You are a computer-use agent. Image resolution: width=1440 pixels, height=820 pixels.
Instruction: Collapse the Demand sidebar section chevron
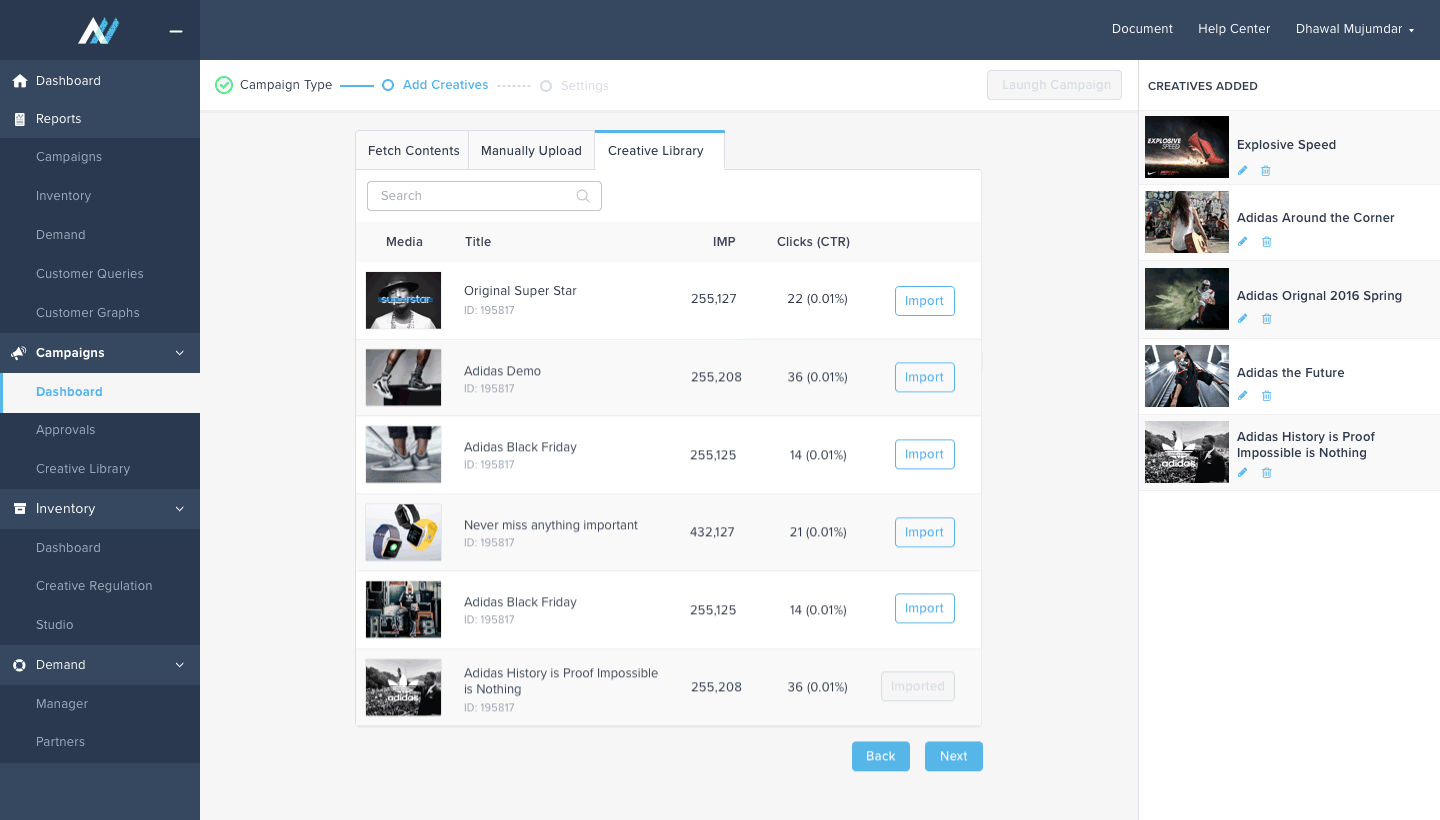(x=180, y=665)
